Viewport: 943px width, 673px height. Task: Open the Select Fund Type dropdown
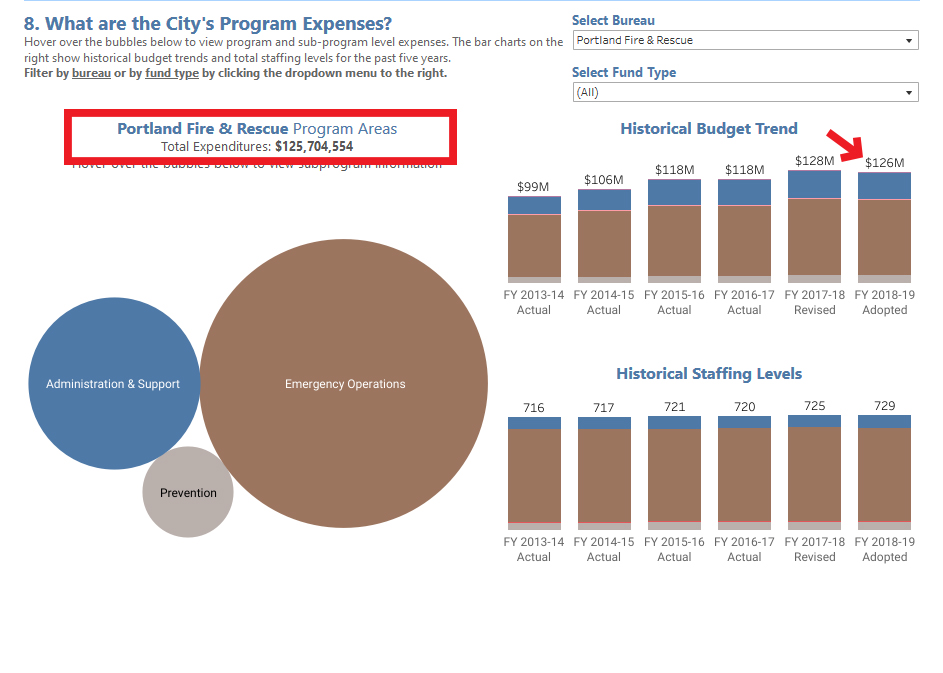(745, 93)
